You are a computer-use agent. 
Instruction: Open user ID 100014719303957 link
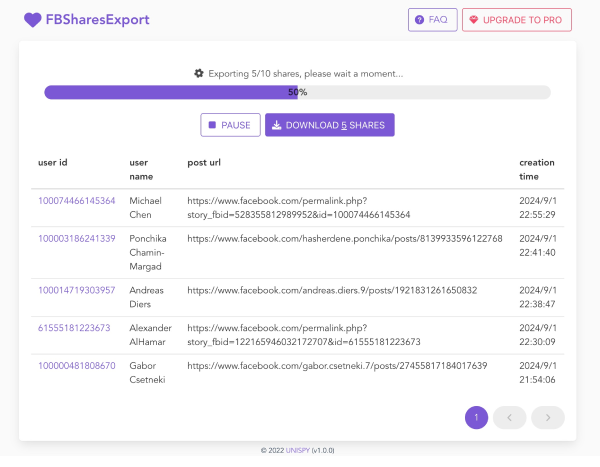coord(76,290)
